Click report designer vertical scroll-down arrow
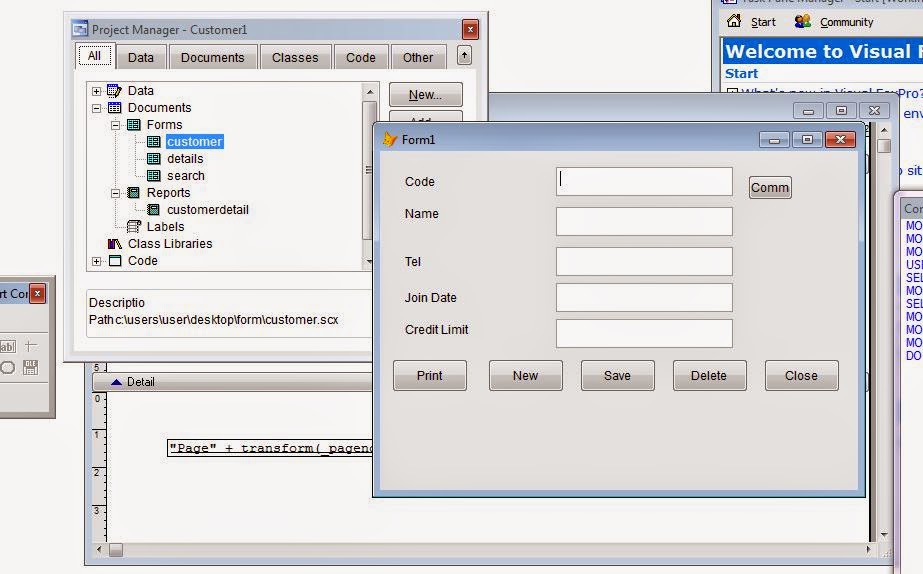Screen dimensions: 923x574 pyautogui.click(x=884, y=535)
